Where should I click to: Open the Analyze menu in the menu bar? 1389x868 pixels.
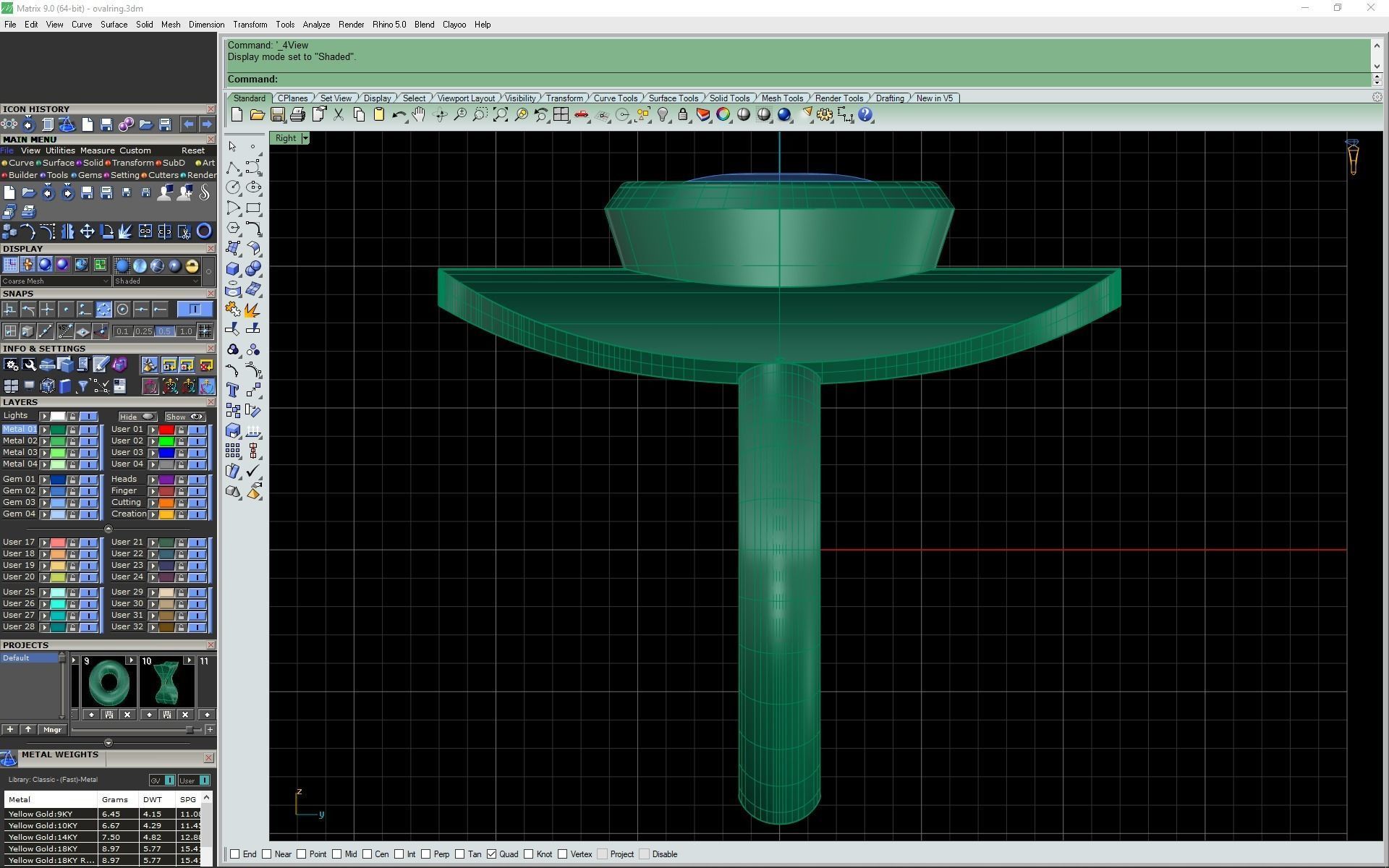coord(316,25)
